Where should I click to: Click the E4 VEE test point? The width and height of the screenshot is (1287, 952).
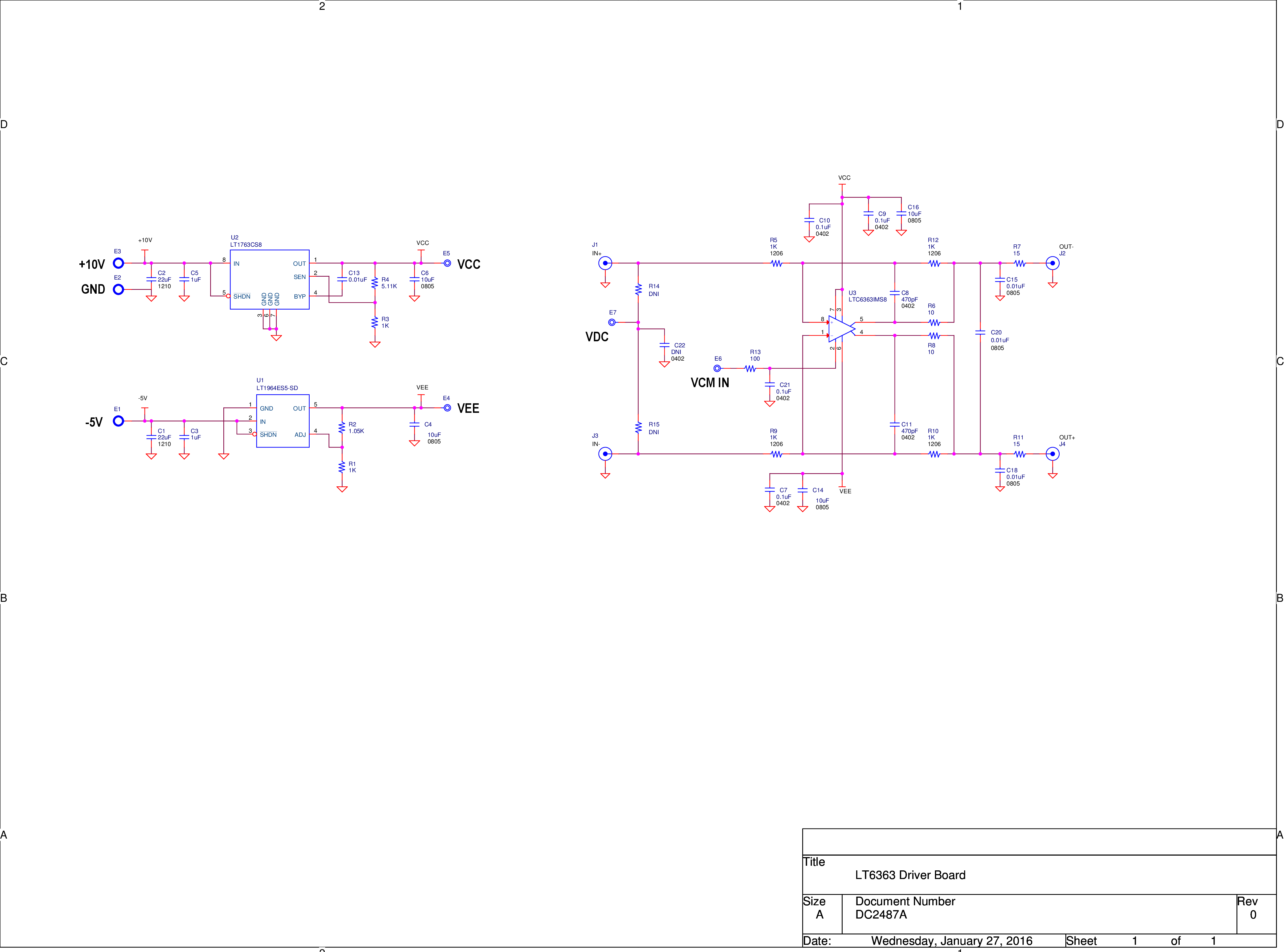pyautogui.click(x=447, y=408)
